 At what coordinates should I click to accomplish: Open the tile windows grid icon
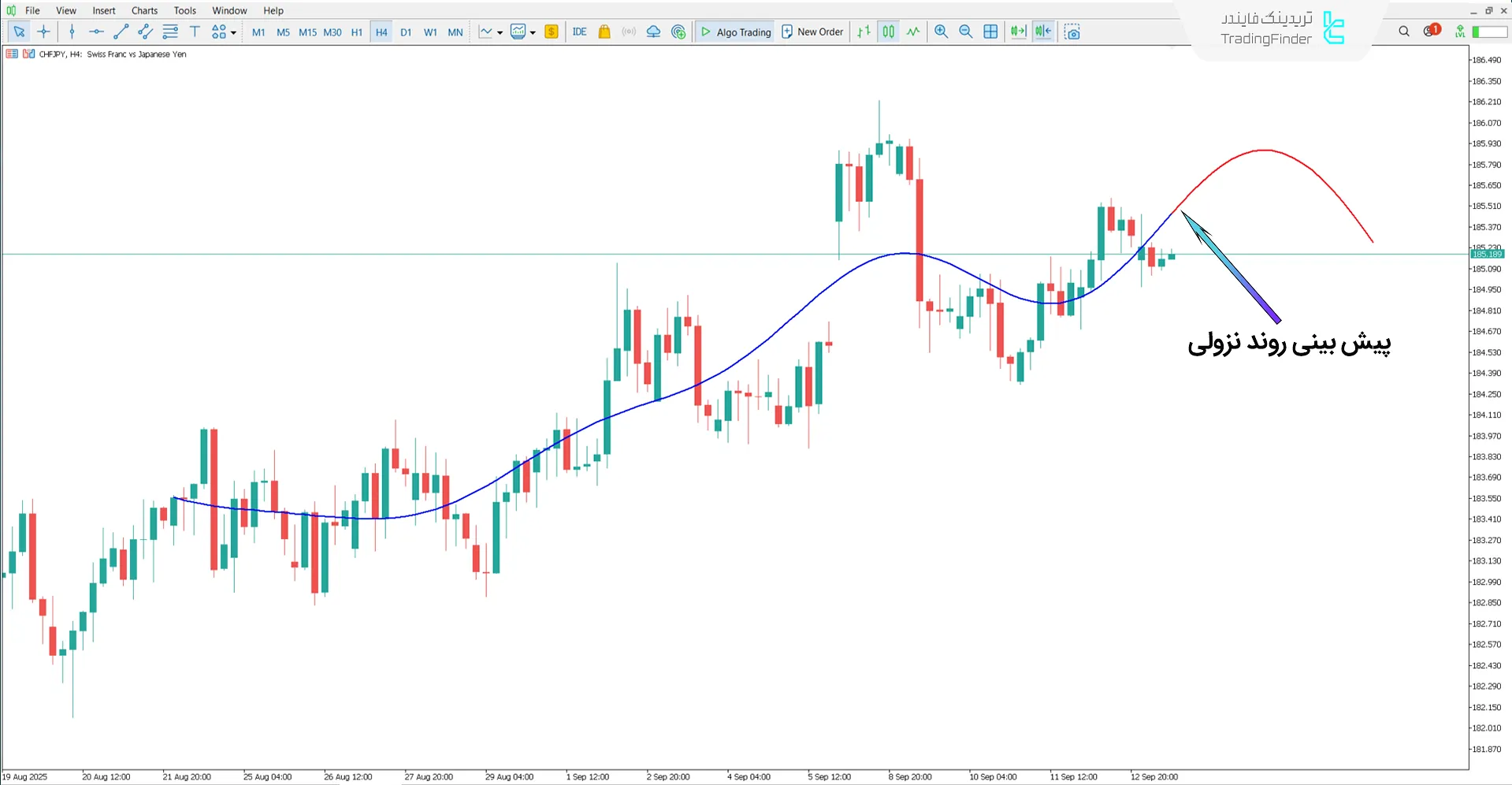point(990,32)
